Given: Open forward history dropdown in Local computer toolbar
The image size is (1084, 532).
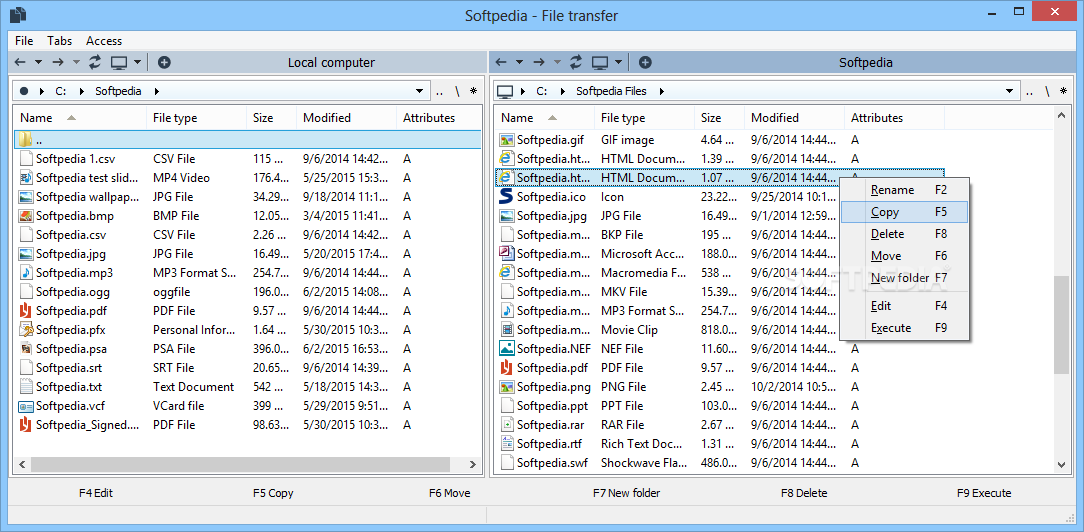Looking at the screenshot, I should click(76, 62).
